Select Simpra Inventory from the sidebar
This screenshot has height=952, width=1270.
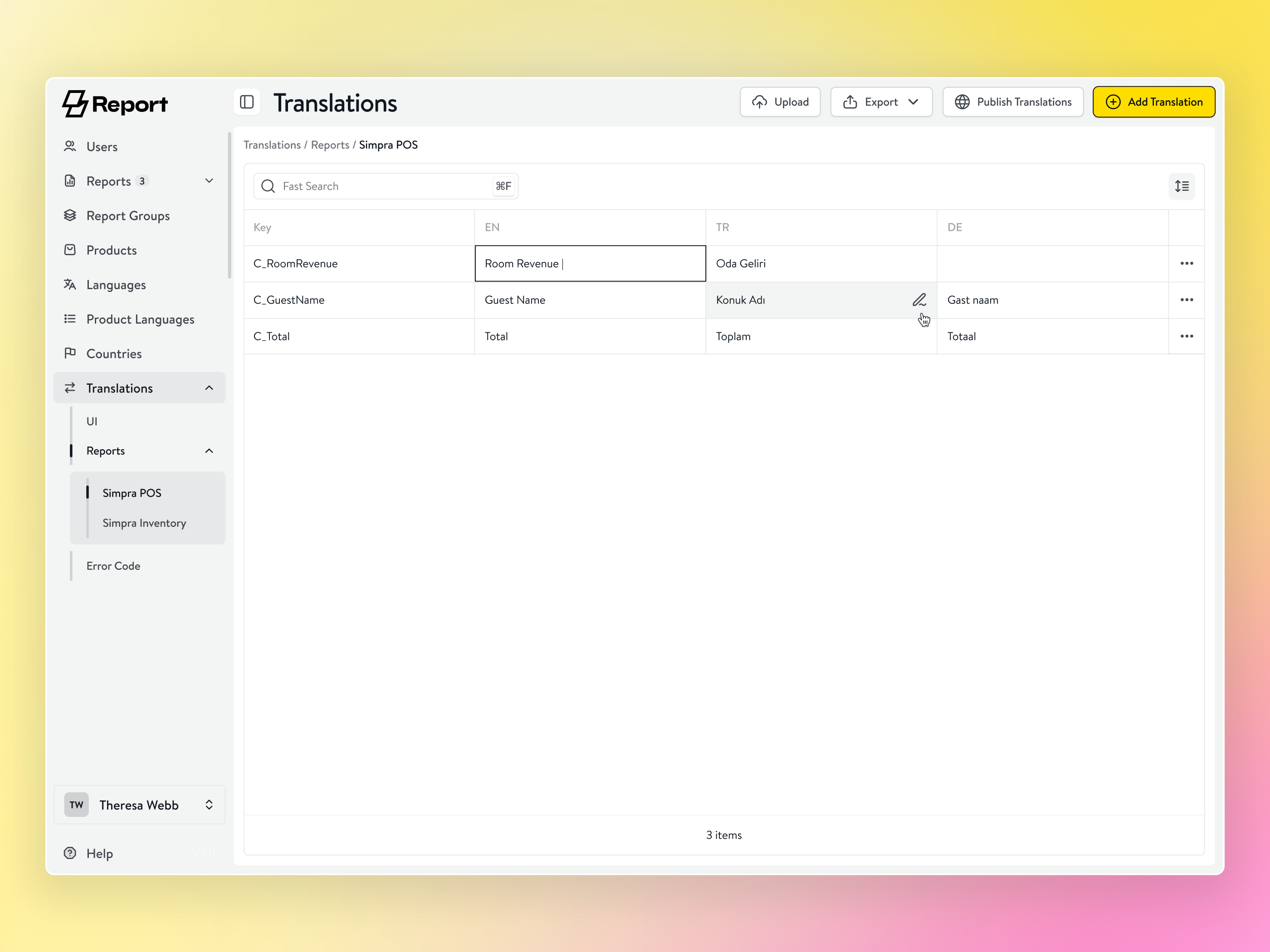click(x=143, y=523)
